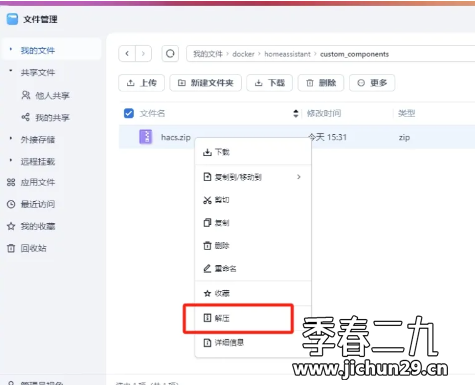
Task: Choose 复制 in the context menu
Action: tap(253, 223)
